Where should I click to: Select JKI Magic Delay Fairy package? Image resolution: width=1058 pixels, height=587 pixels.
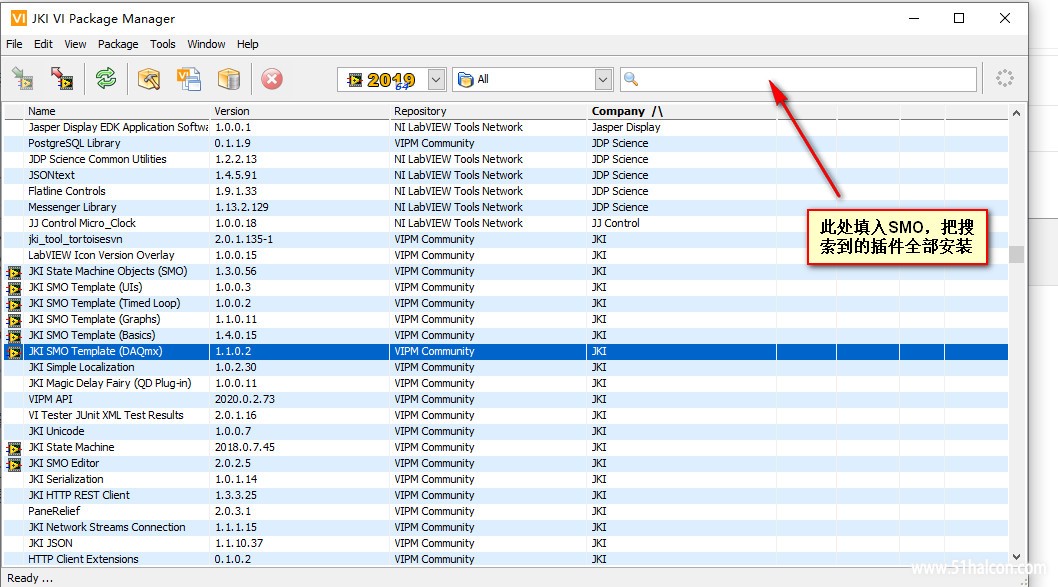point(506,383)
